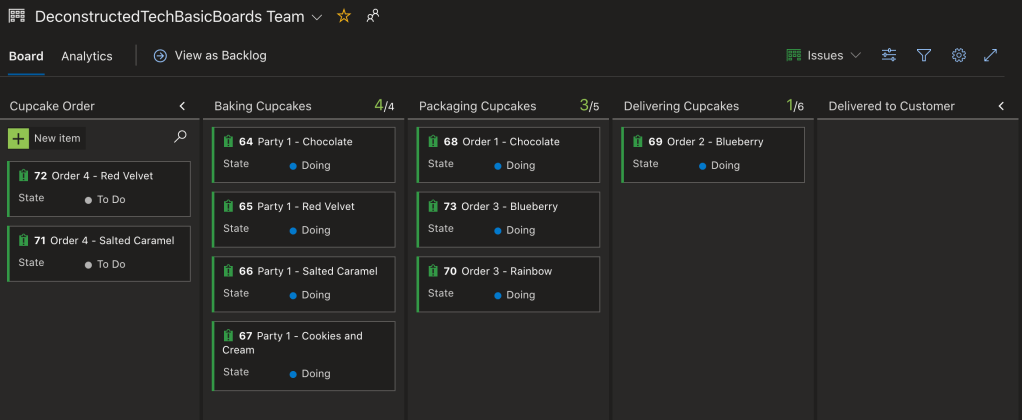1022x420 pixels.
Task: Collapse the Delivered to Customer column
Action: [x=1001, y=106]
